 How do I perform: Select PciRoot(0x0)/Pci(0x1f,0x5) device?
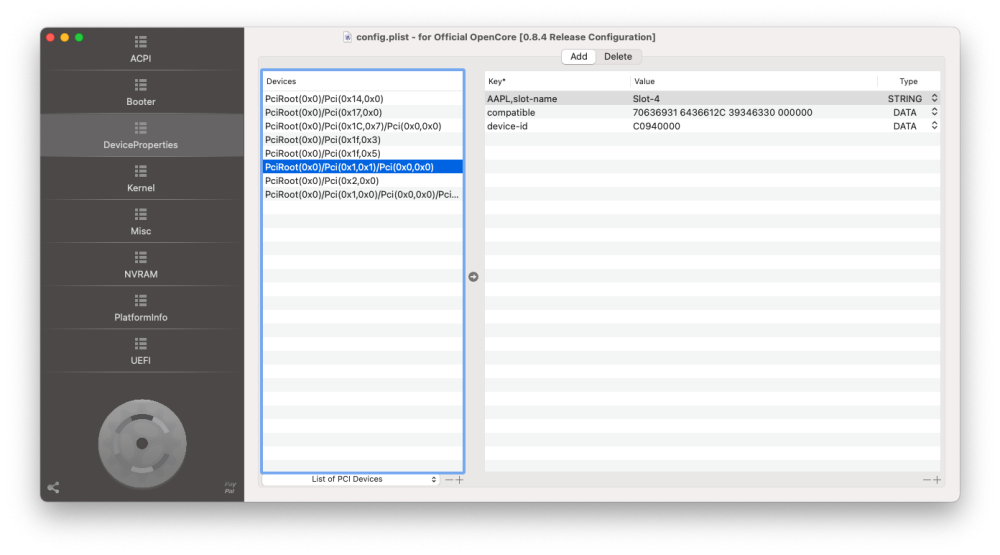click(x=362, y=154)
